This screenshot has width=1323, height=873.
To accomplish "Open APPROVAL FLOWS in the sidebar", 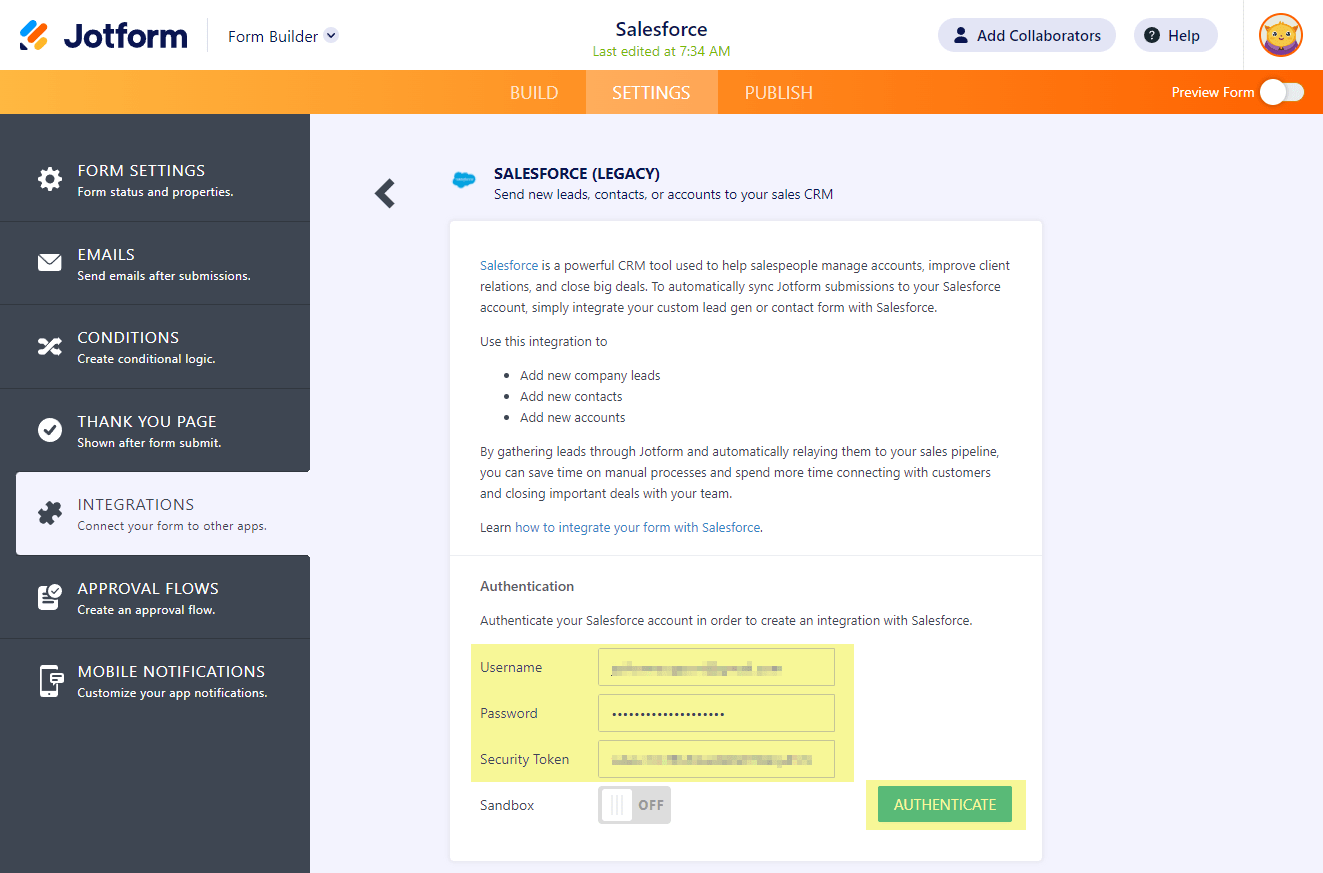I will [155, 597].
